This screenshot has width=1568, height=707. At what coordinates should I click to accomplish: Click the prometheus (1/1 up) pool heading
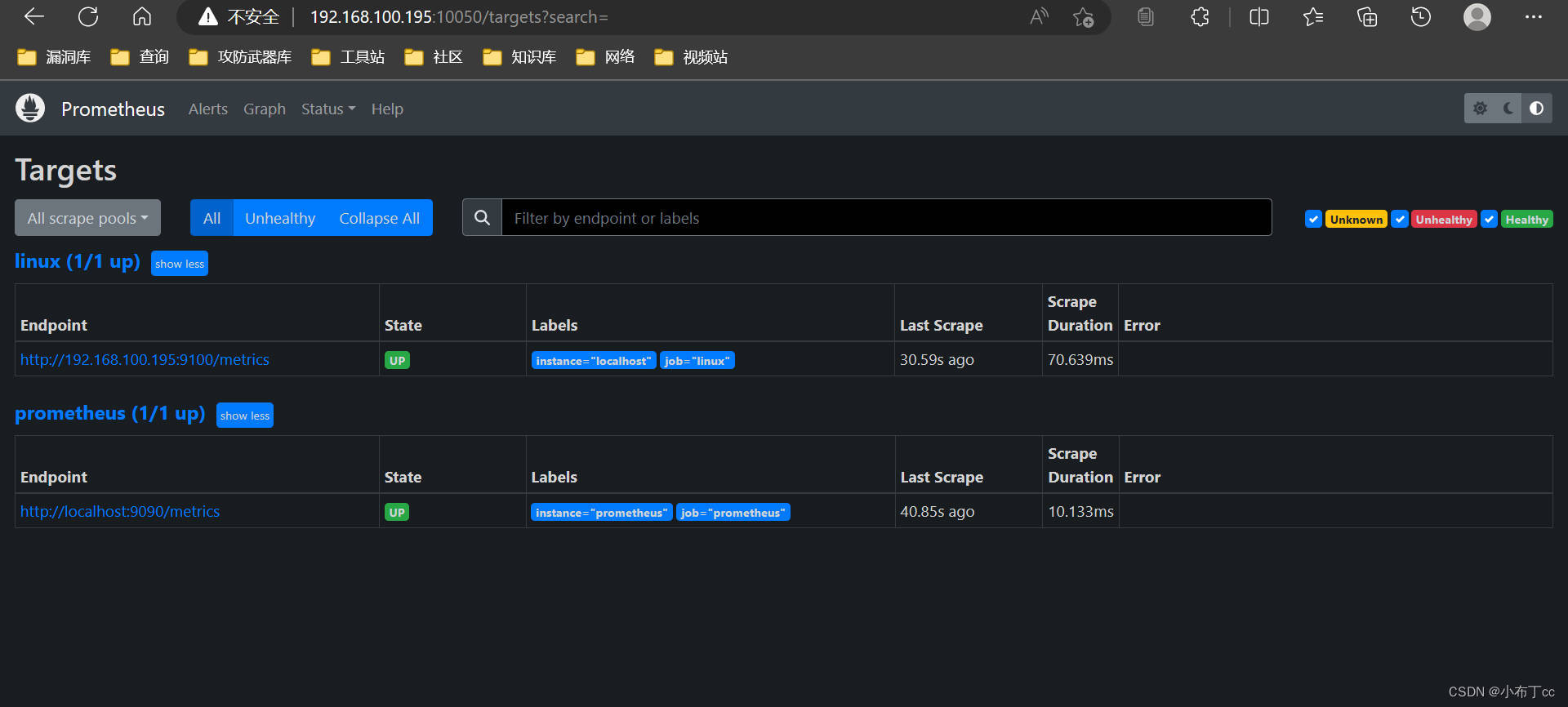(110, 413)
